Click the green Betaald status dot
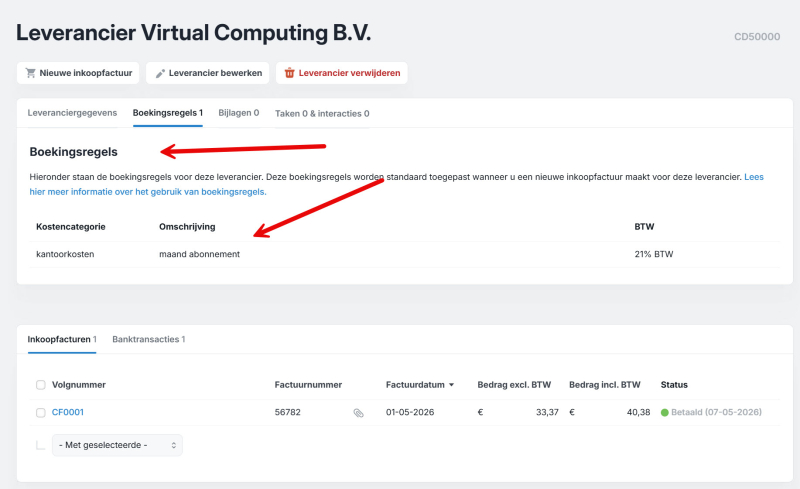 point(664,412)
